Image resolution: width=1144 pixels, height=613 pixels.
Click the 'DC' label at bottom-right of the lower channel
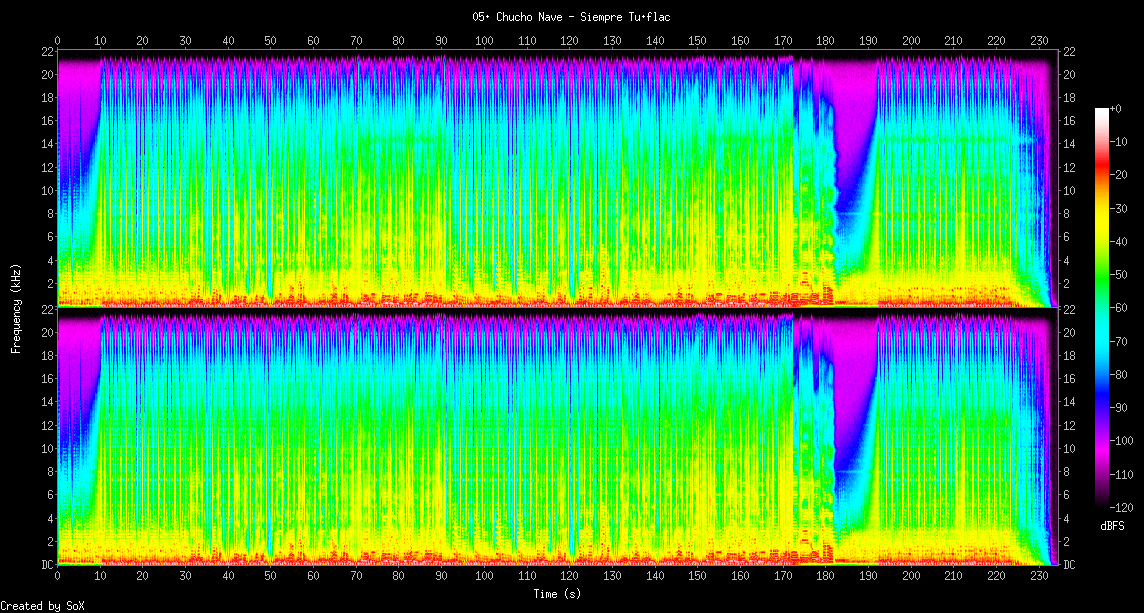(x=1069, y=564)
